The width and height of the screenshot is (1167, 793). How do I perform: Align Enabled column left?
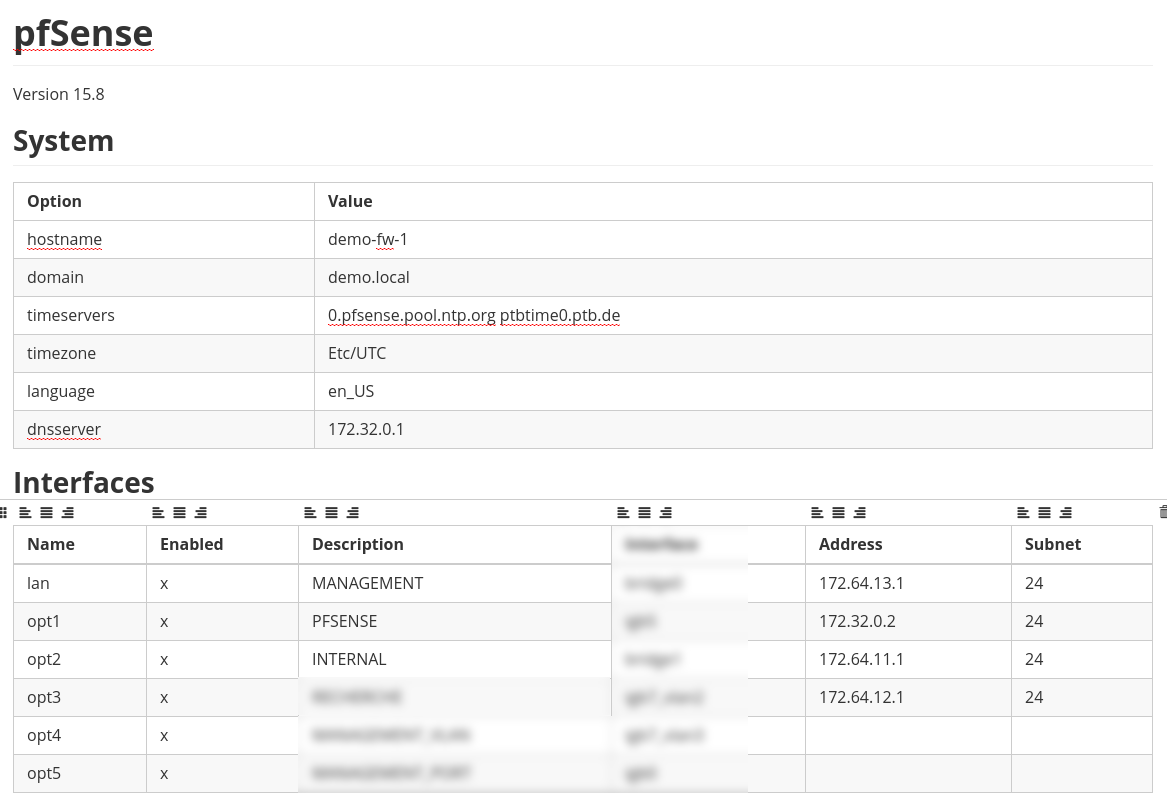(x=158, y=512)
